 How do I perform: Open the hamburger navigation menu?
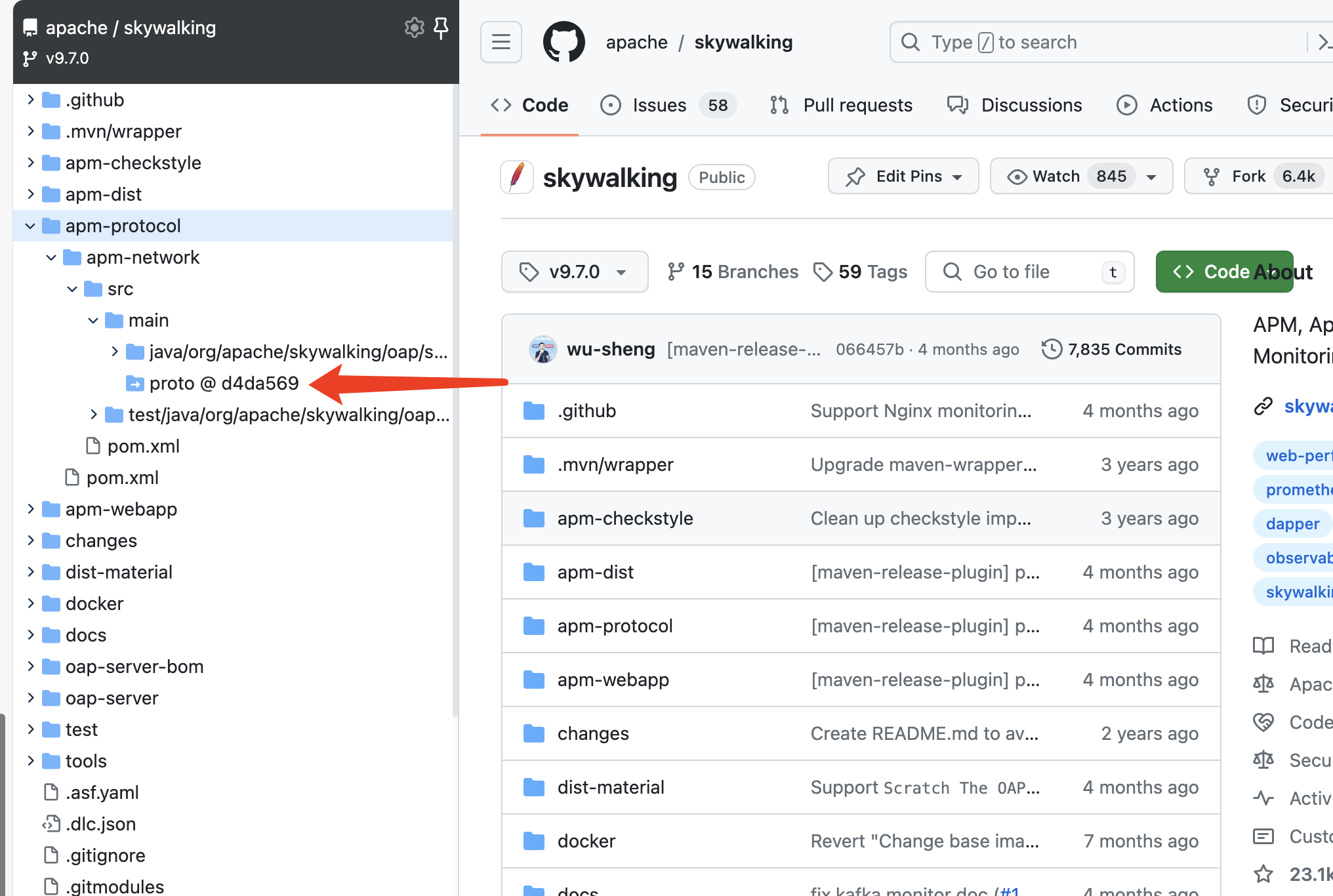point(501,42)
